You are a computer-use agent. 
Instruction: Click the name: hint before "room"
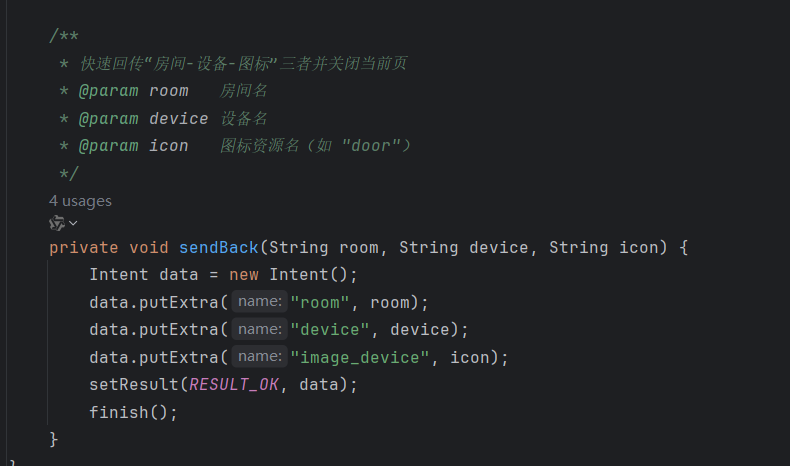coord(259,301)
